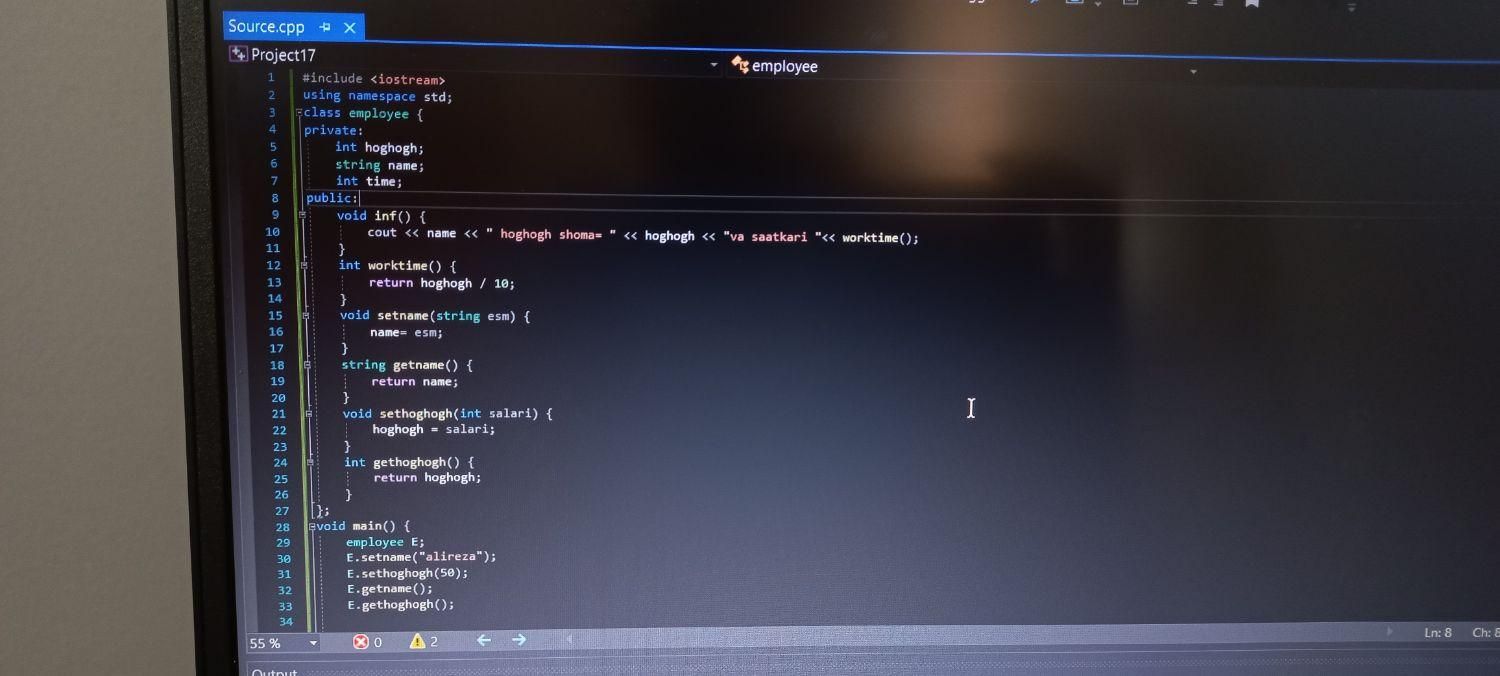The image size is (1500, 676).
Task: Click line number 1 in the margin
Action: [270, 77]
